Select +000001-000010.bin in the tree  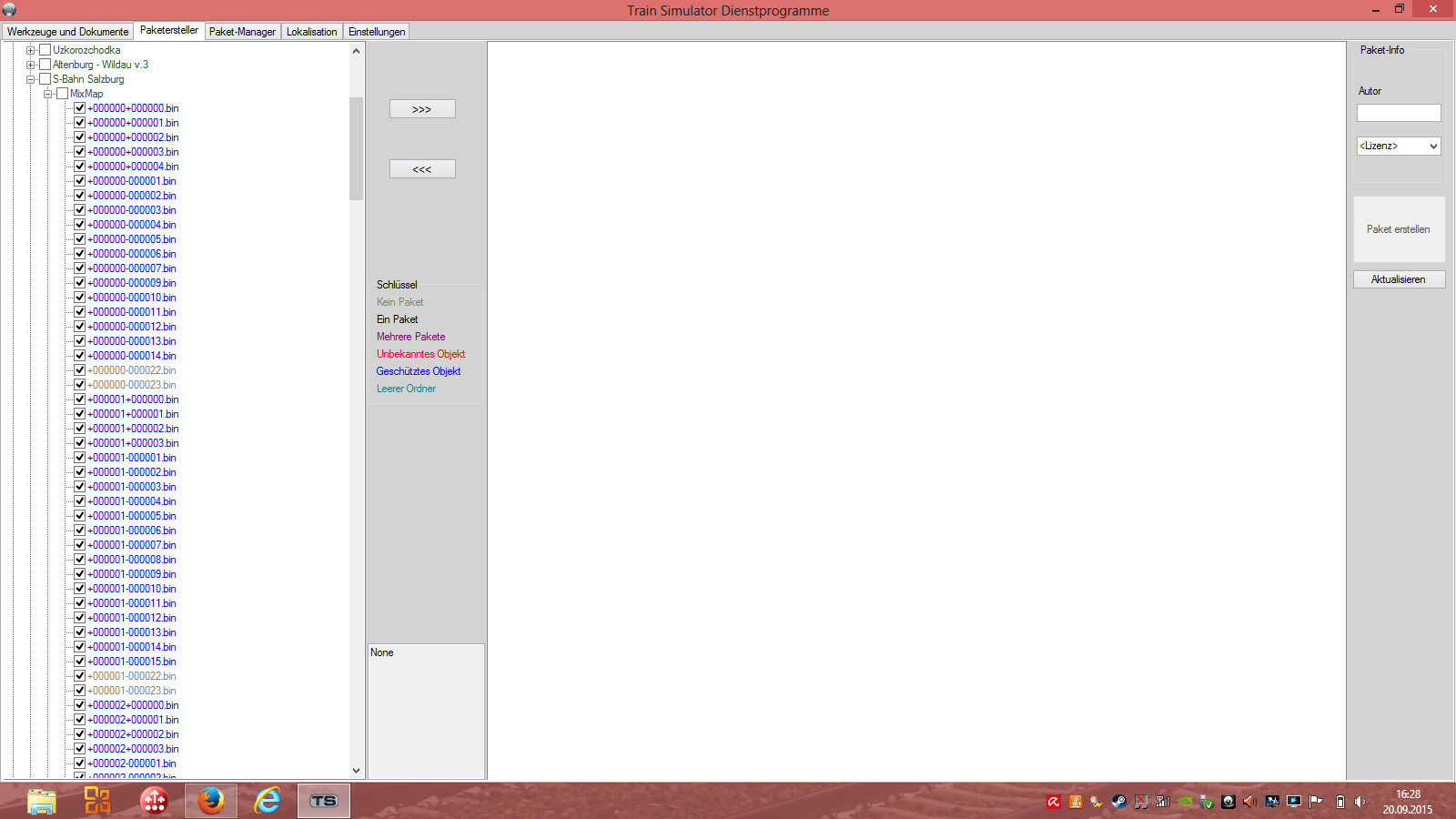coord(132,589)
